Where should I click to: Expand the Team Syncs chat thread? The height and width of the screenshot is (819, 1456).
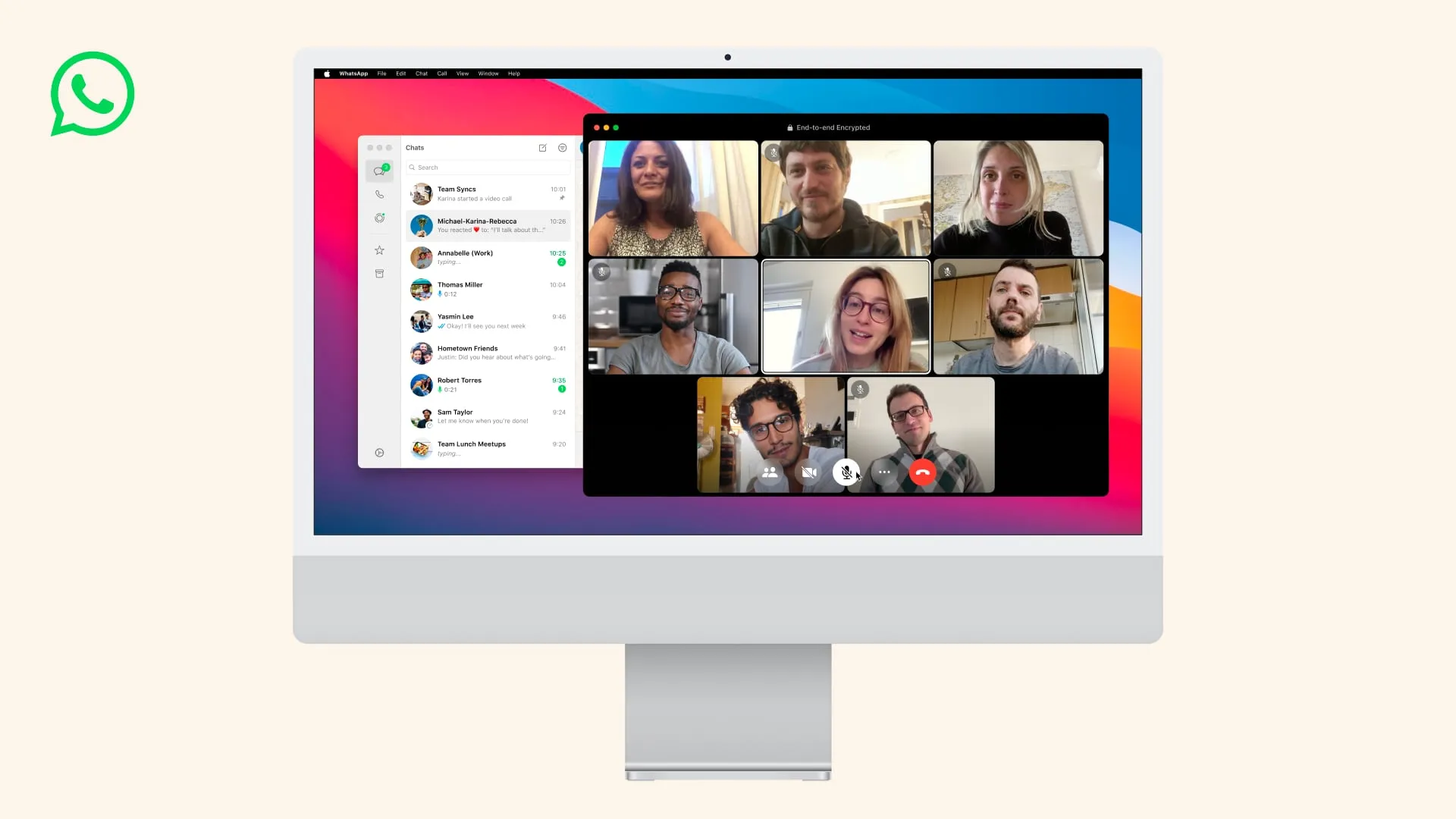pyautogui.click(x=487, y=193)
